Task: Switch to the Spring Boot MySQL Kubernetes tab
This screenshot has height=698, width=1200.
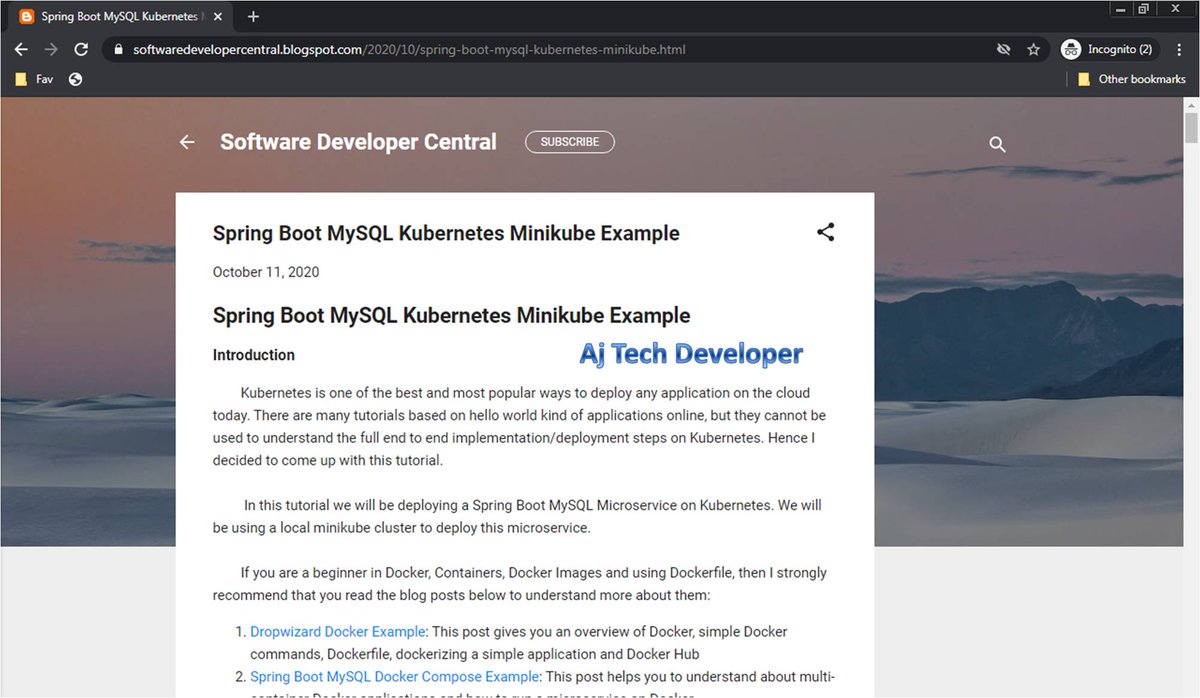Action: (110, 16)
